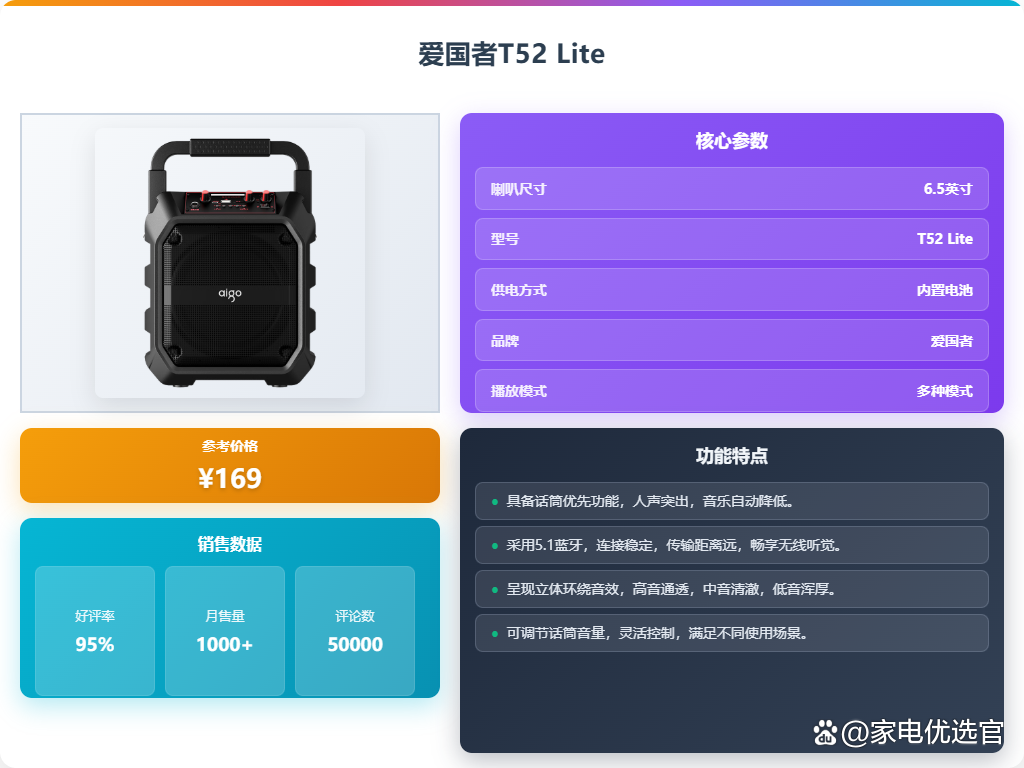Click the 好评率 95% stat card

95,631
